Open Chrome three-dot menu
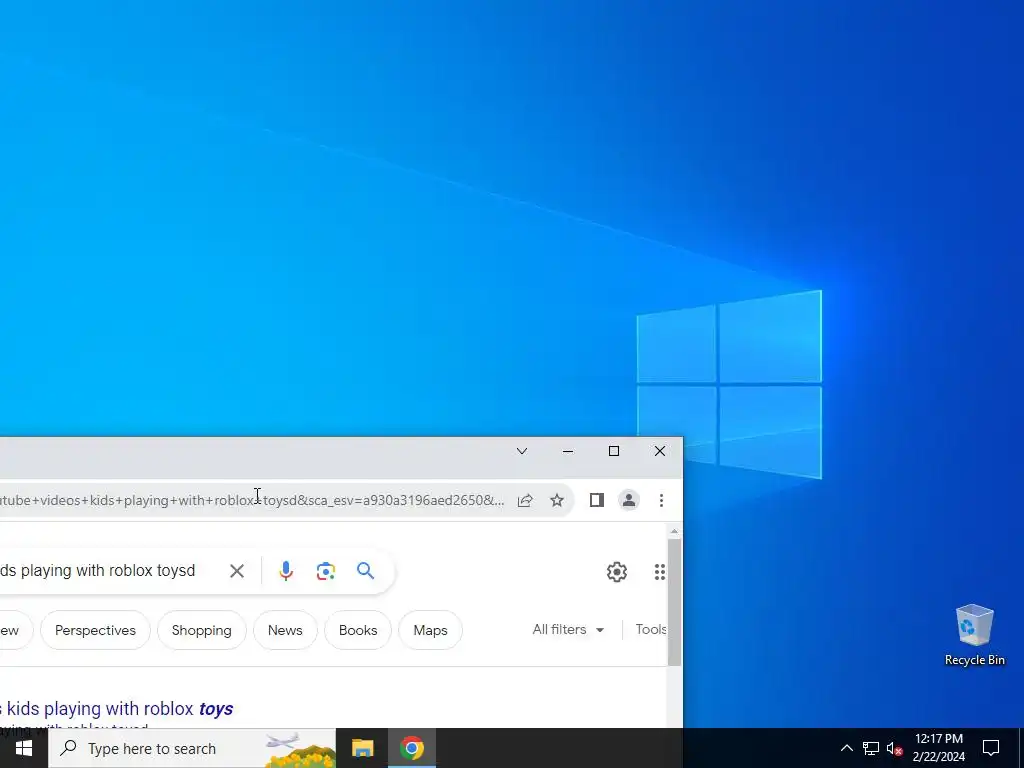 662,500
